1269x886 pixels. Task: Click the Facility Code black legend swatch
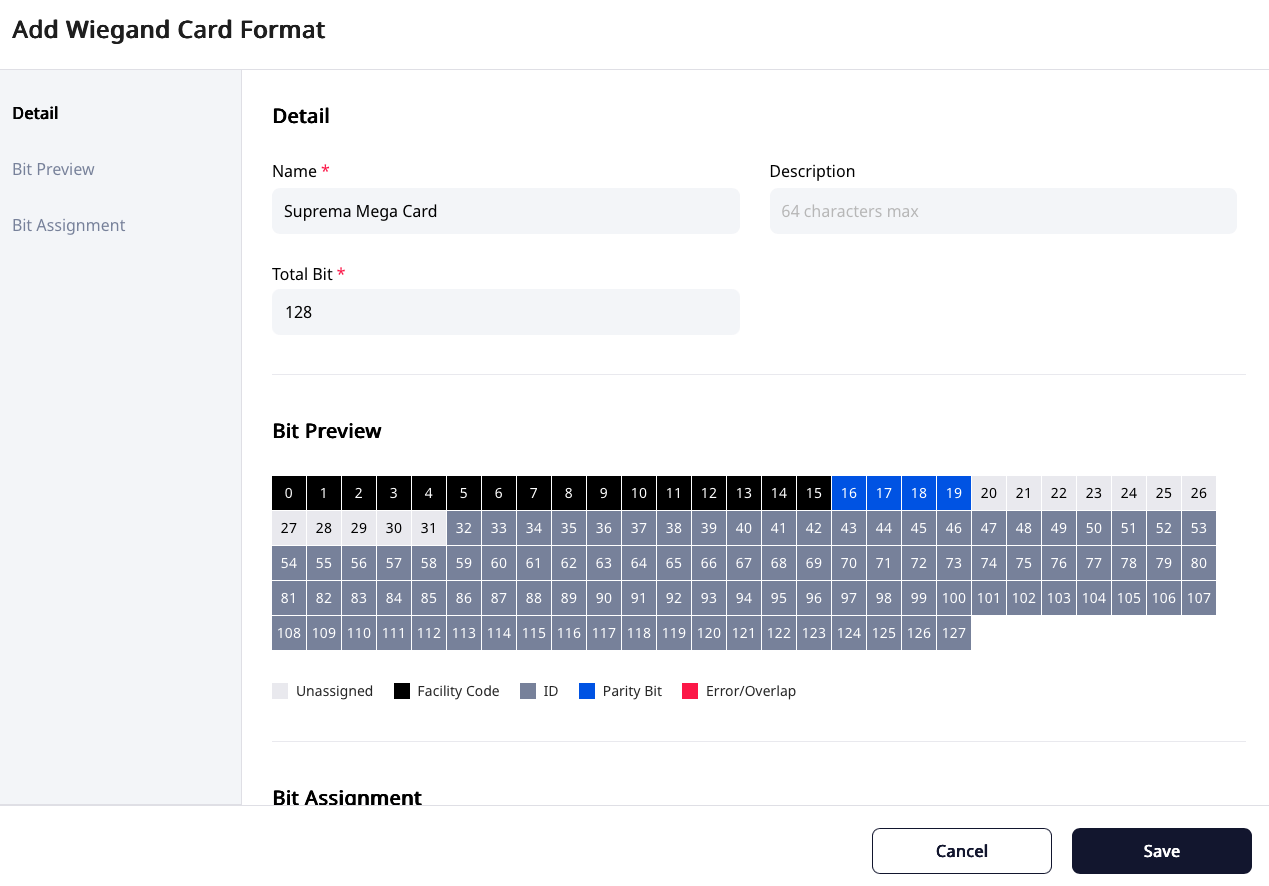[402, 691]
